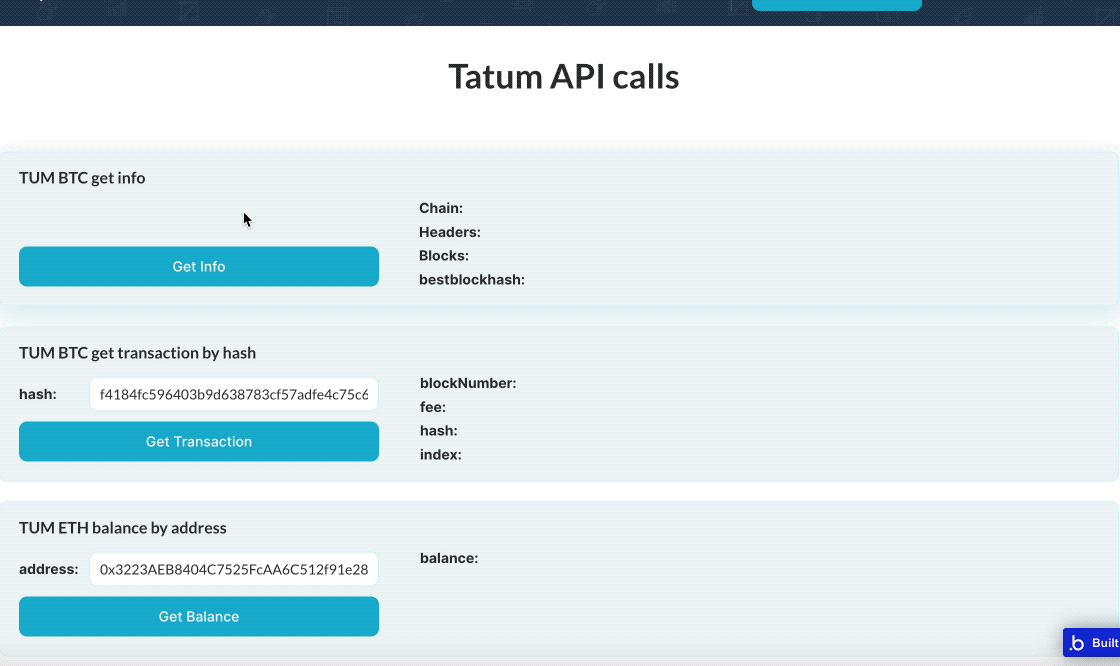
Task: Select the hash: result label on right
Action: click(x=439, y=431)
